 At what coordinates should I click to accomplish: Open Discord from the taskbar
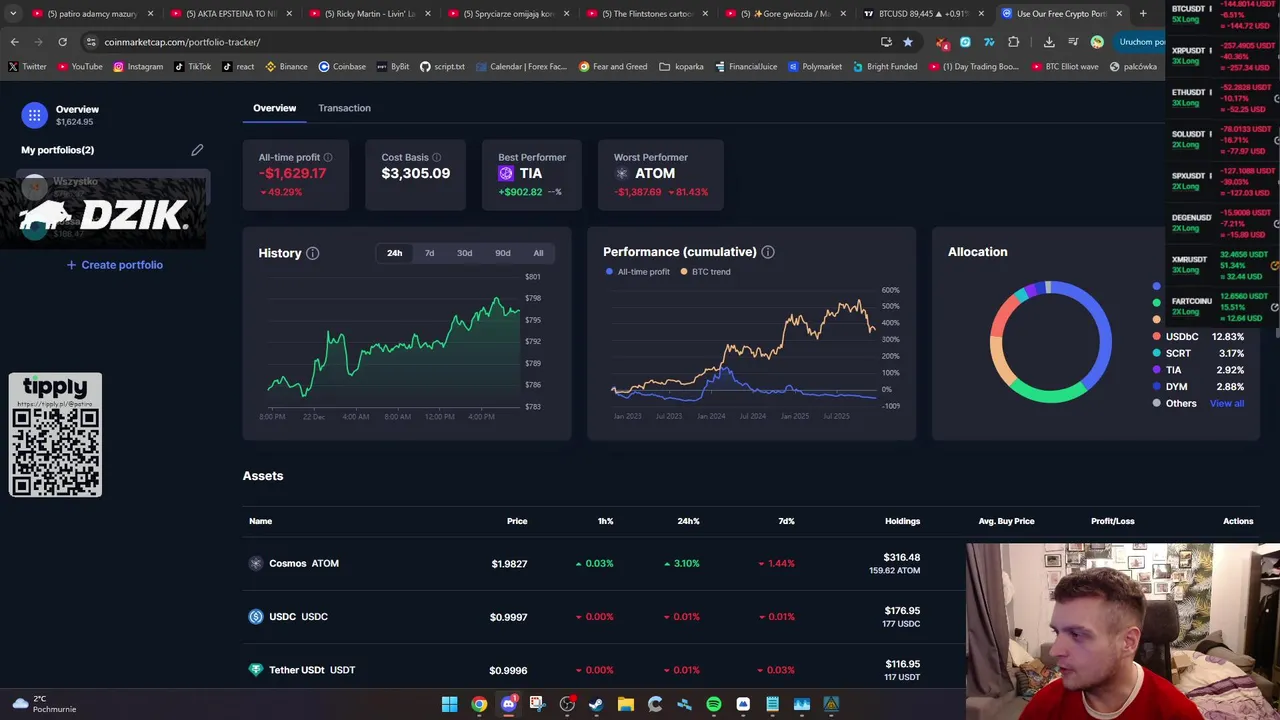509,704
